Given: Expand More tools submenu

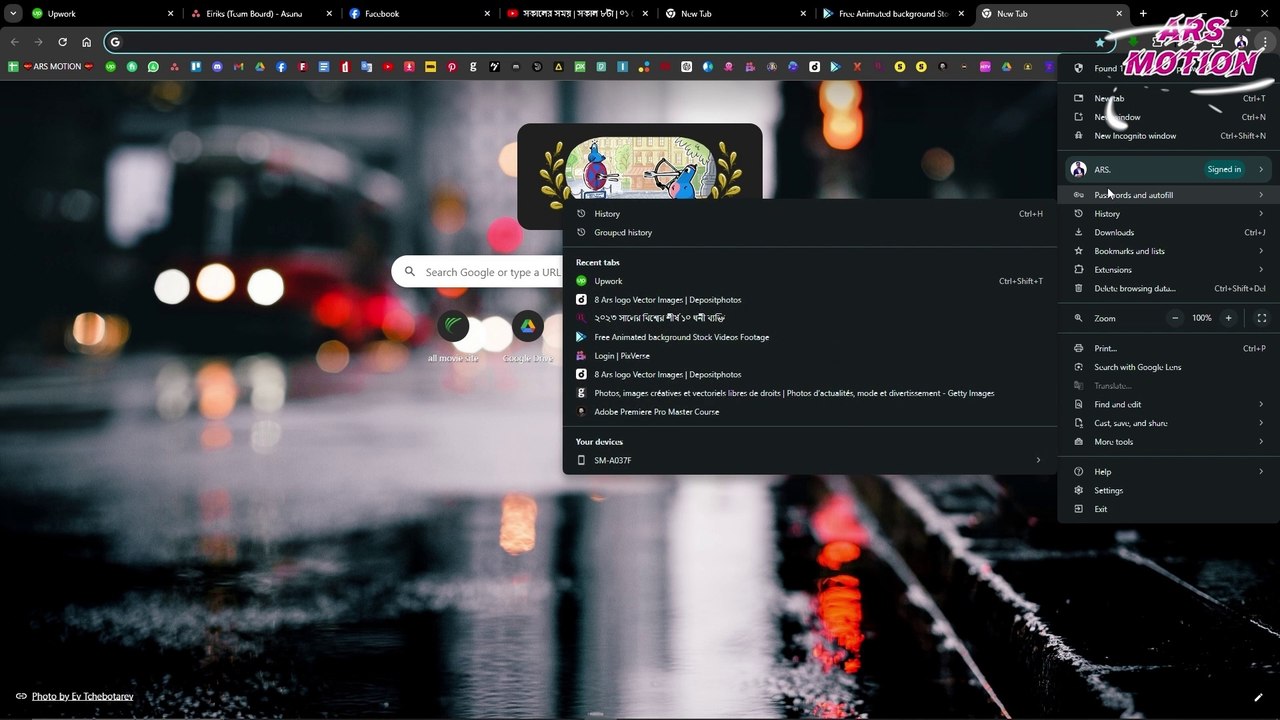Looking at the screenshot, I should pos(1168,442).
